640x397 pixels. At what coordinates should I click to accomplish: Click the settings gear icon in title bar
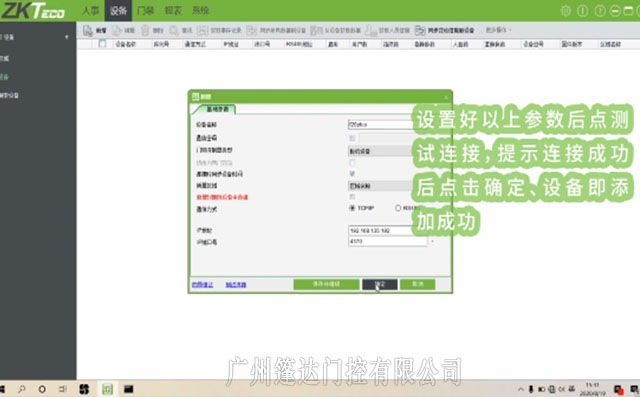point(566,11)
